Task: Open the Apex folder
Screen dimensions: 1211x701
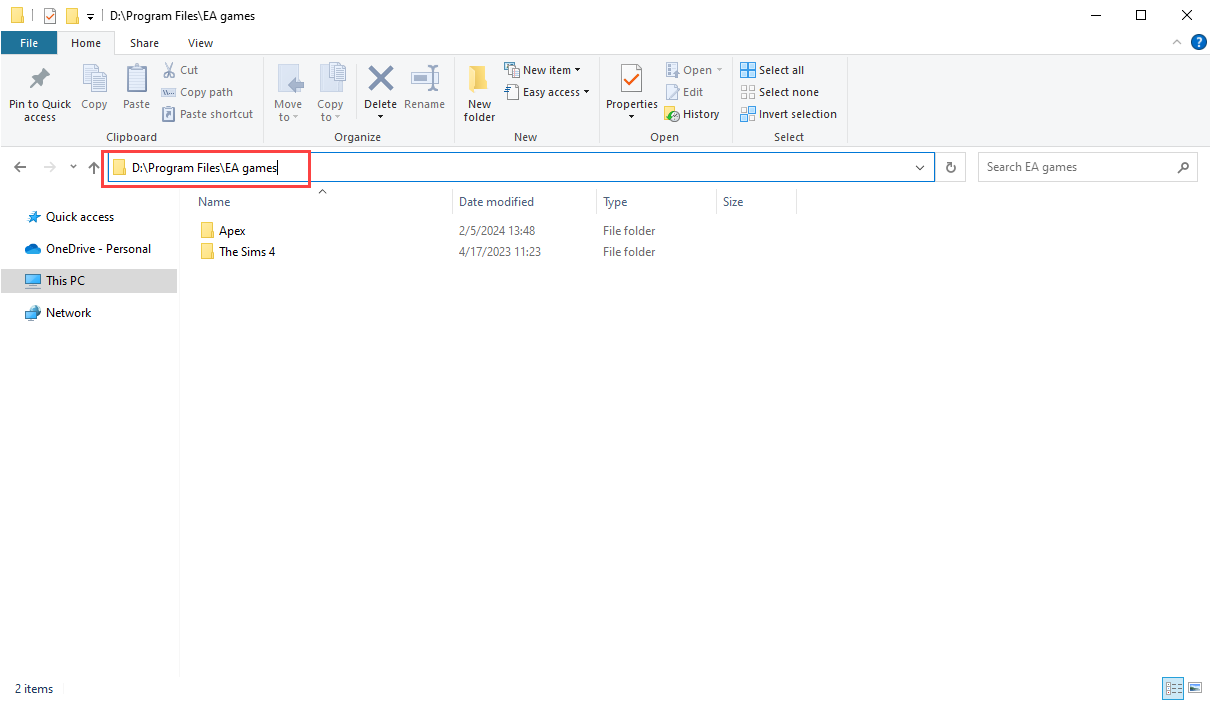Action: pos(232,230)
